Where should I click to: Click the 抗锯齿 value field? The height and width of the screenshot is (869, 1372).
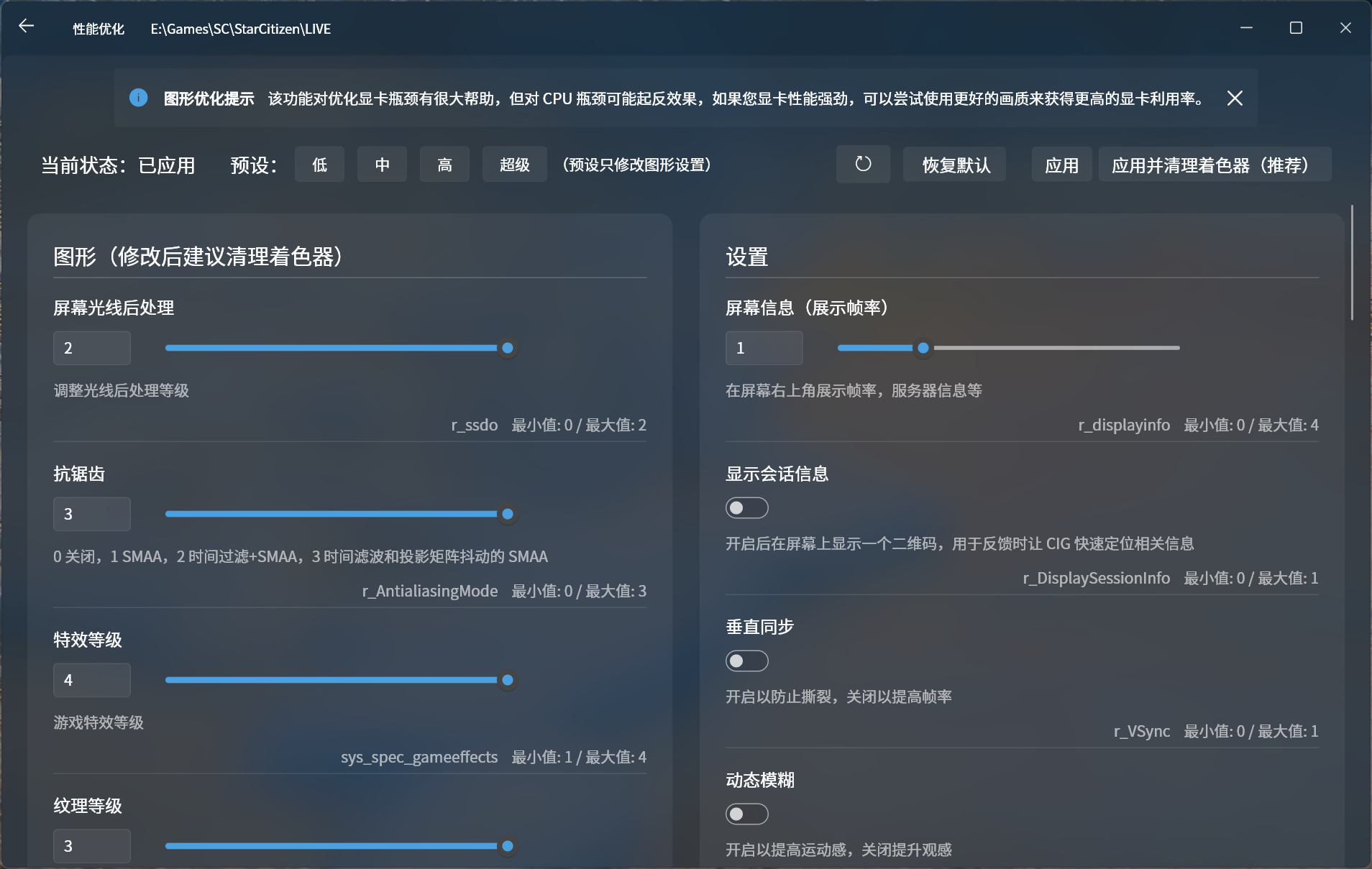point(92,514)
